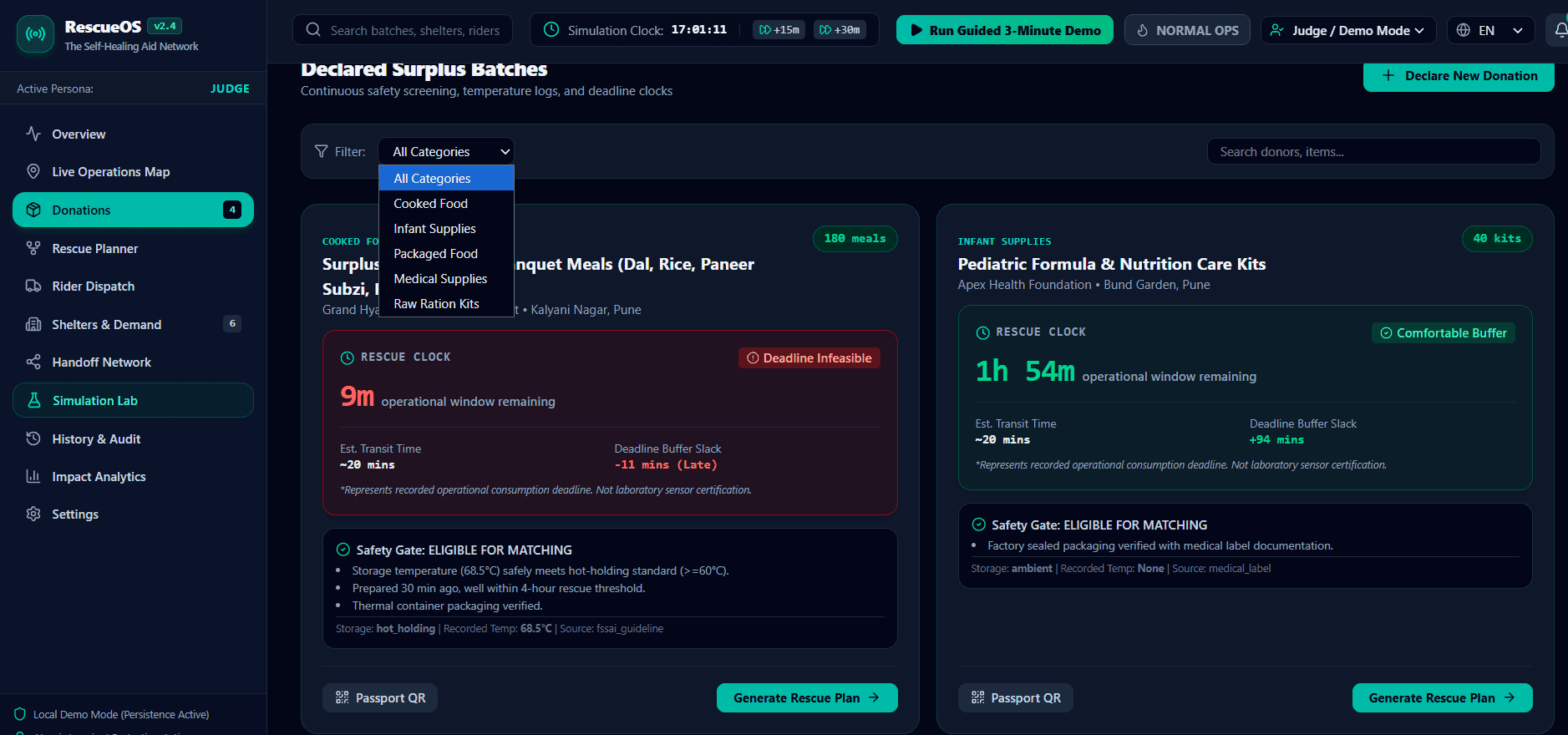Click the History & Audit clock icon

[x=33, y=438]
